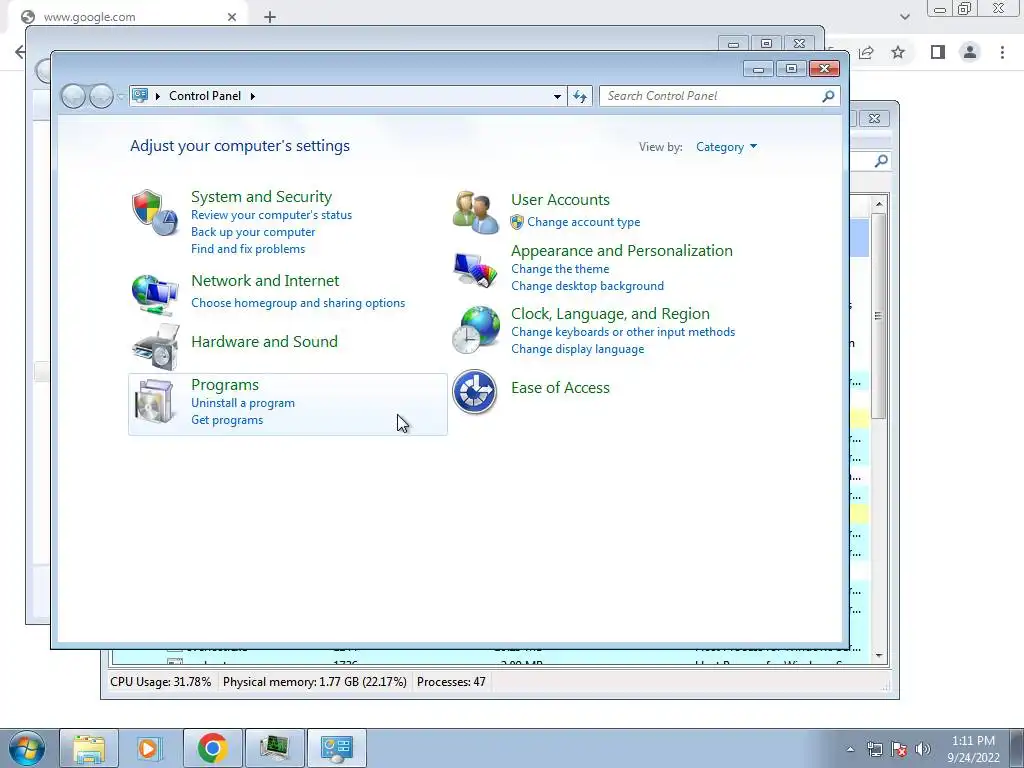The height and width of the screenshot is (768, 1024).
Task: Open Ease of Access heading
Action: (560, 388)
